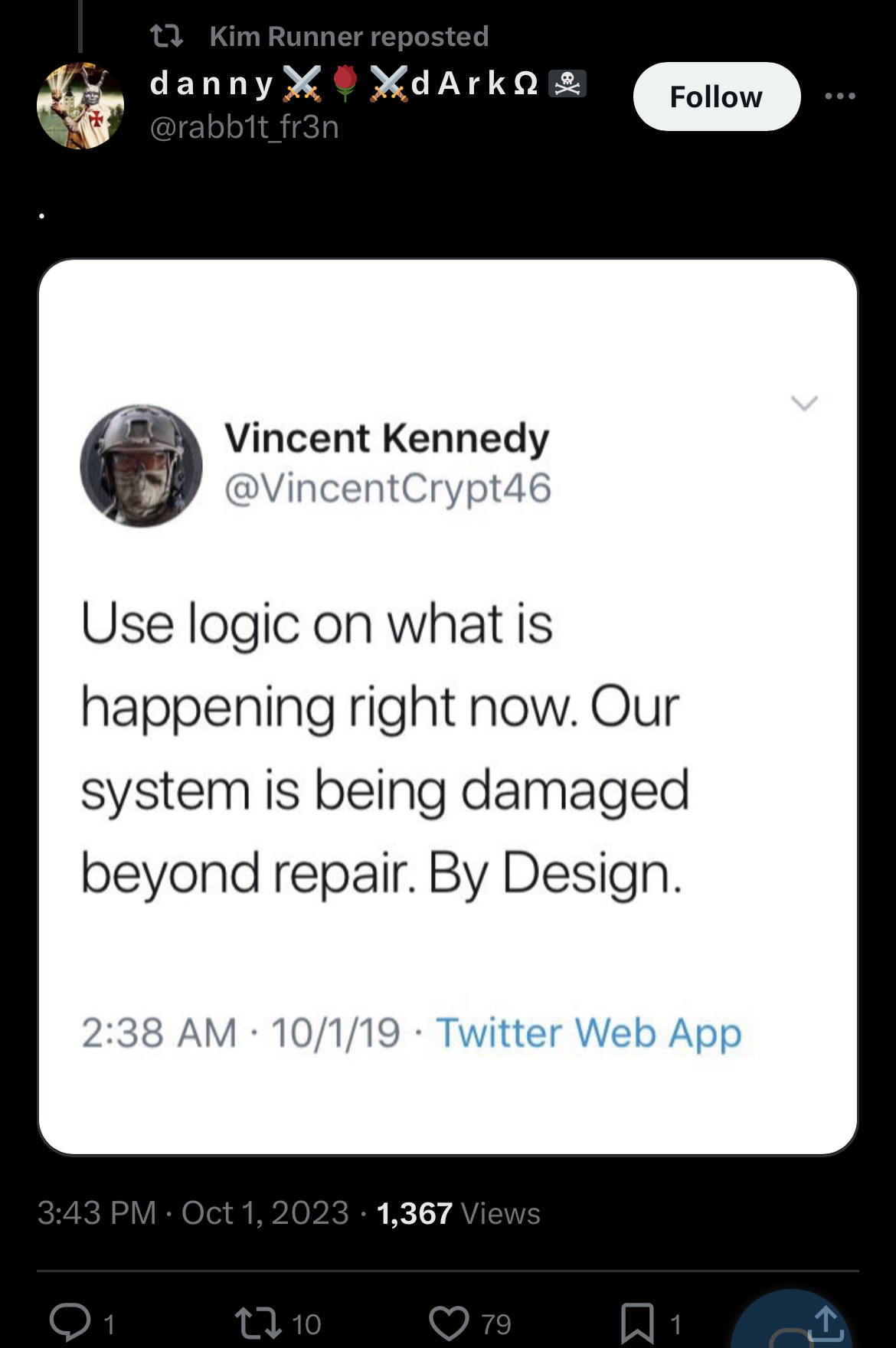Tap the @rabb1t_fr3n handle
The height and width of the screenshot is (1348, 896).
(x=244, y=127)
